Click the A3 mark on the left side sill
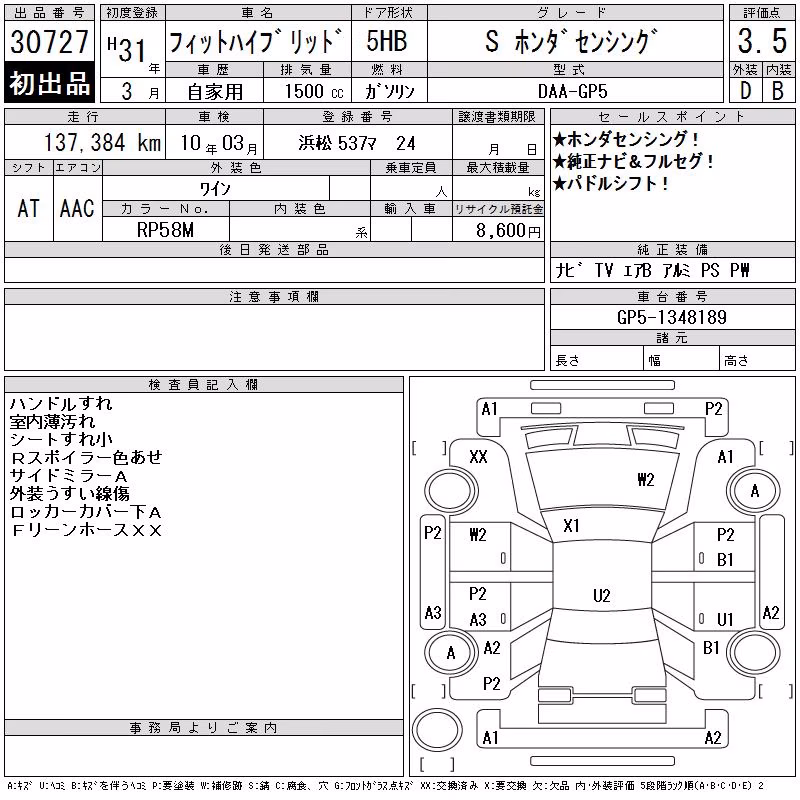Image resolution: width=800 pixels, height=800 pixels. click(433, 612)
